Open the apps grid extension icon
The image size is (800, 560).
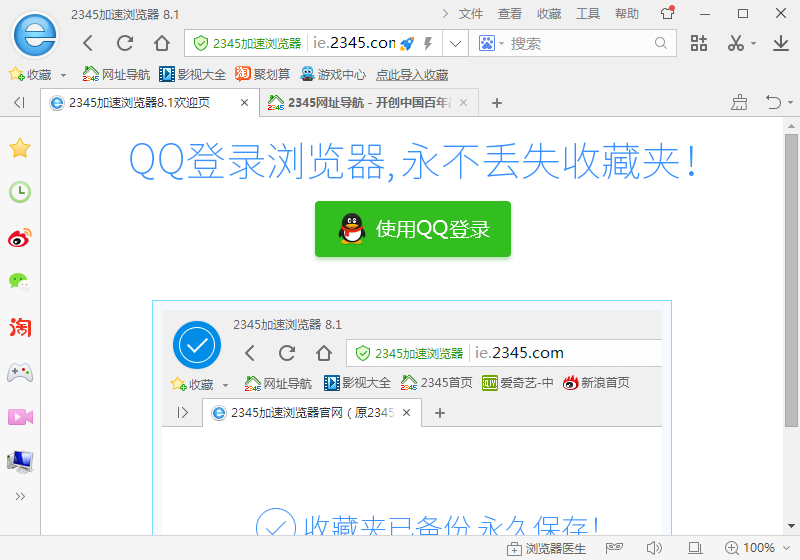coord(698,43)
